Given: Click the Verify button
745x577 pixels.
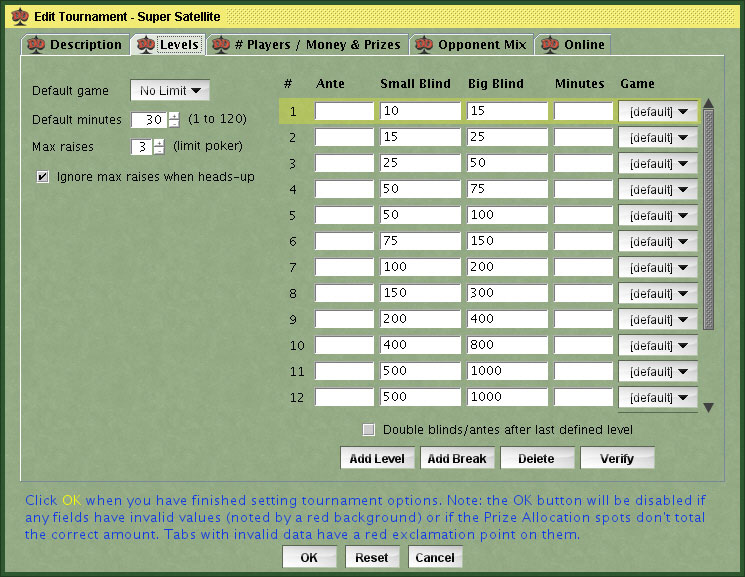Looking at the screenshot, I should point(617,458).
